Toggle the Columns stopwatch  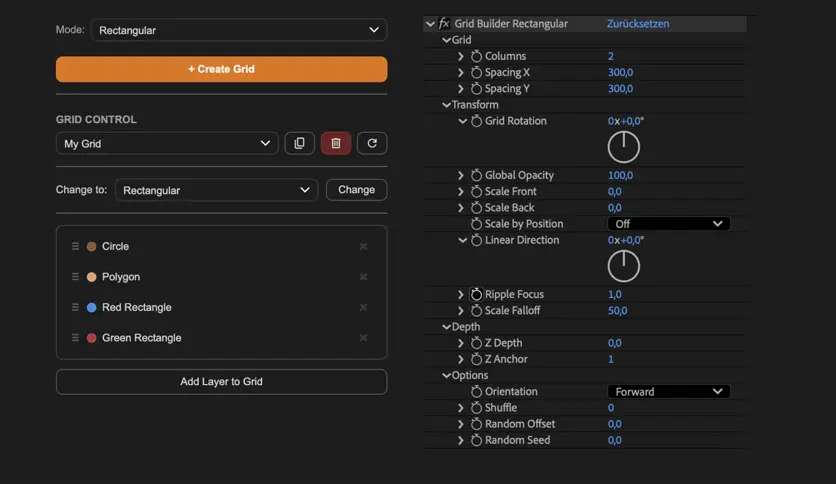[x=476, y=56]
